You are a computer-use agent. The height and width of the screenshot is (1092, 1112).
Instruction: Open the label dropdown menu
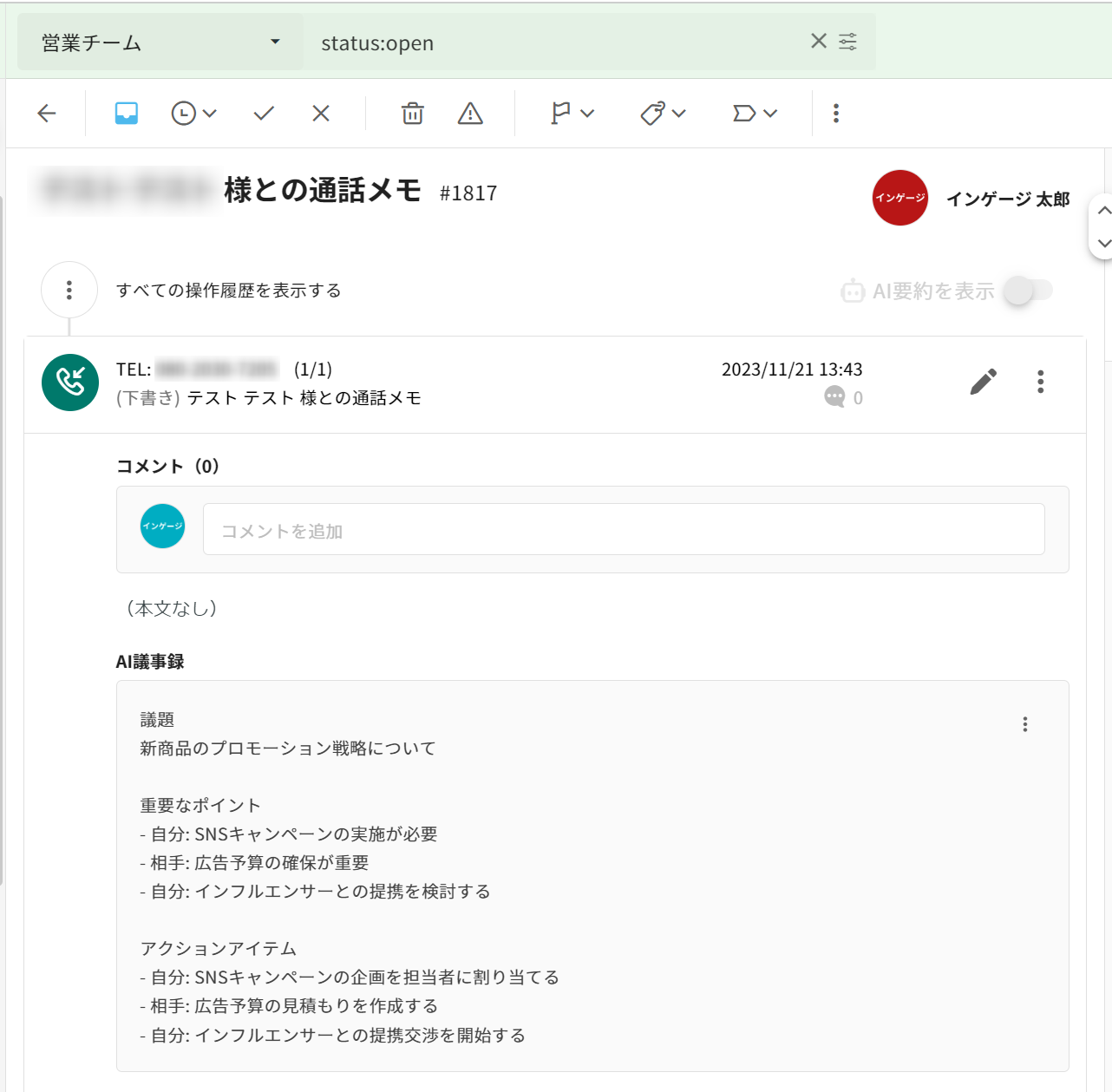(x=755, y=113)
